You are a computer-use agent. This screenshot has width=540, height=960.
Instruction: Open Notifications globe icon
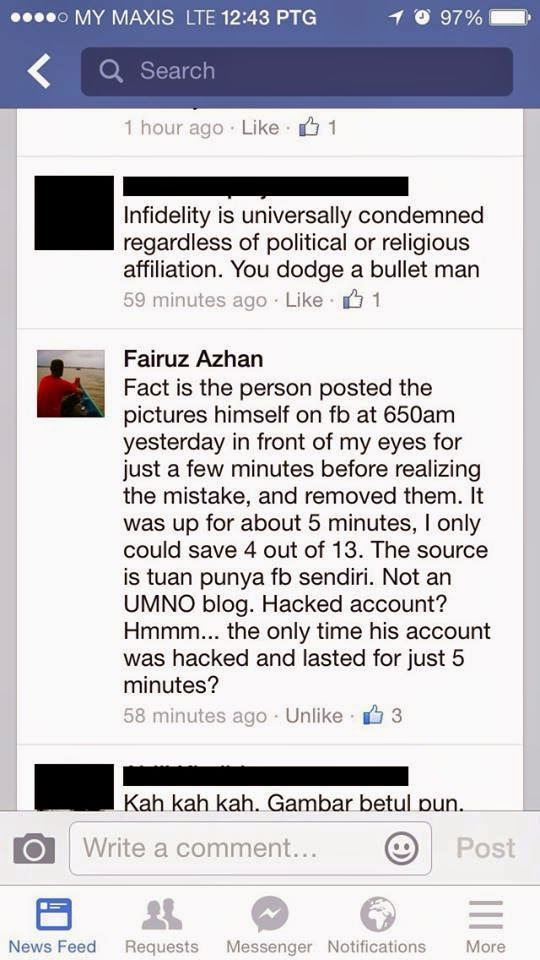pos(377,915)
